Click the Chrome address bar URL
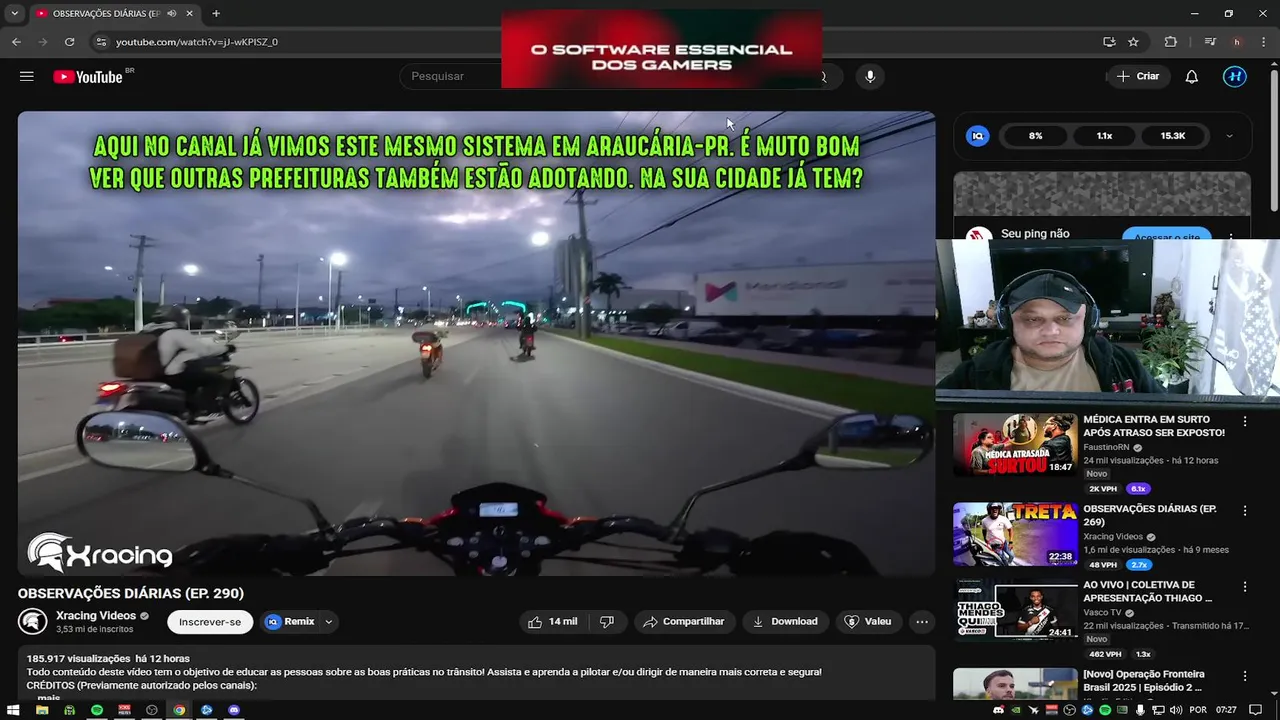 pyautogui.click(x=197, y=42)
